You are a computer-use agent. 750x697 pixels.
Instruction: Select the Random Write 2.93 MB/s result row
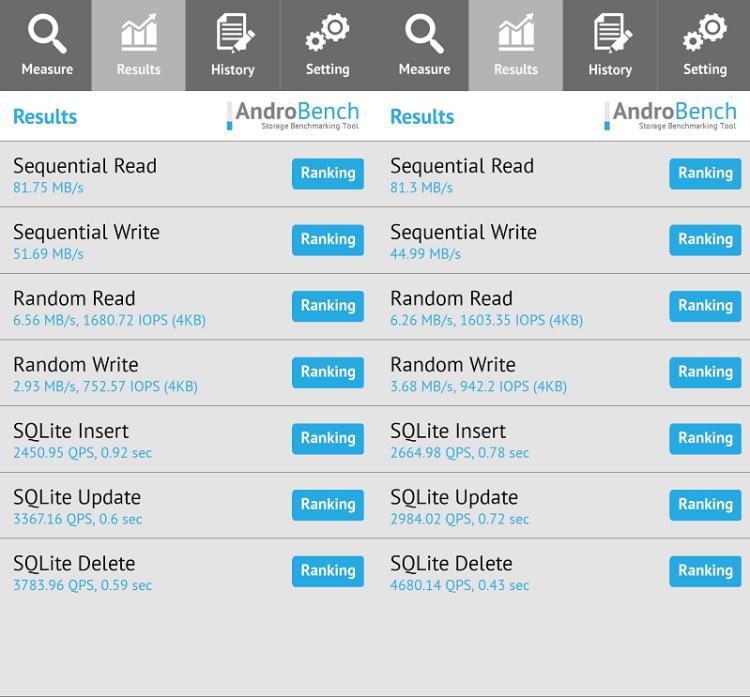pos(140,373)
